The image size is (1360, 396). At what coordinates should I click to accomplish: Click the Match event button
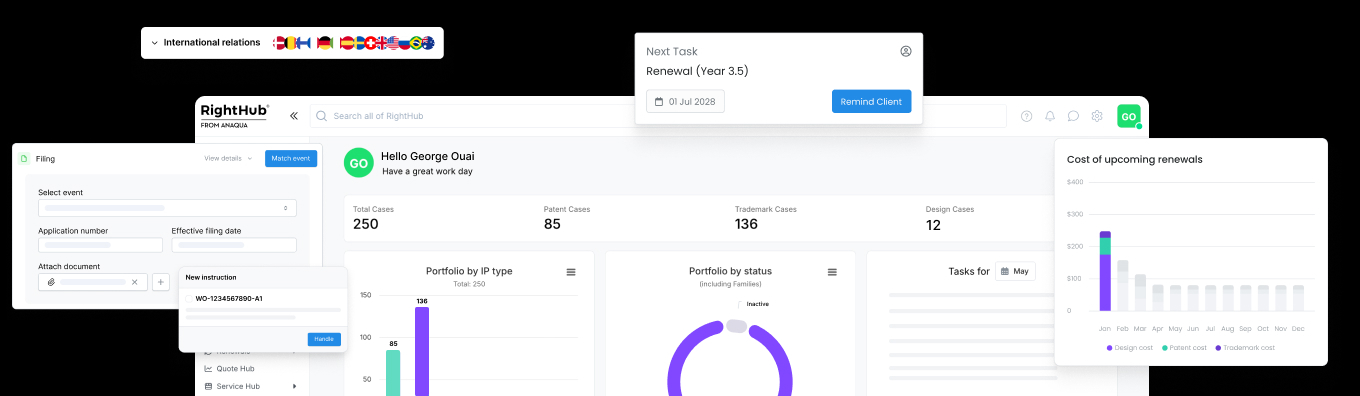pyautogui.click(x=291, y=158)
